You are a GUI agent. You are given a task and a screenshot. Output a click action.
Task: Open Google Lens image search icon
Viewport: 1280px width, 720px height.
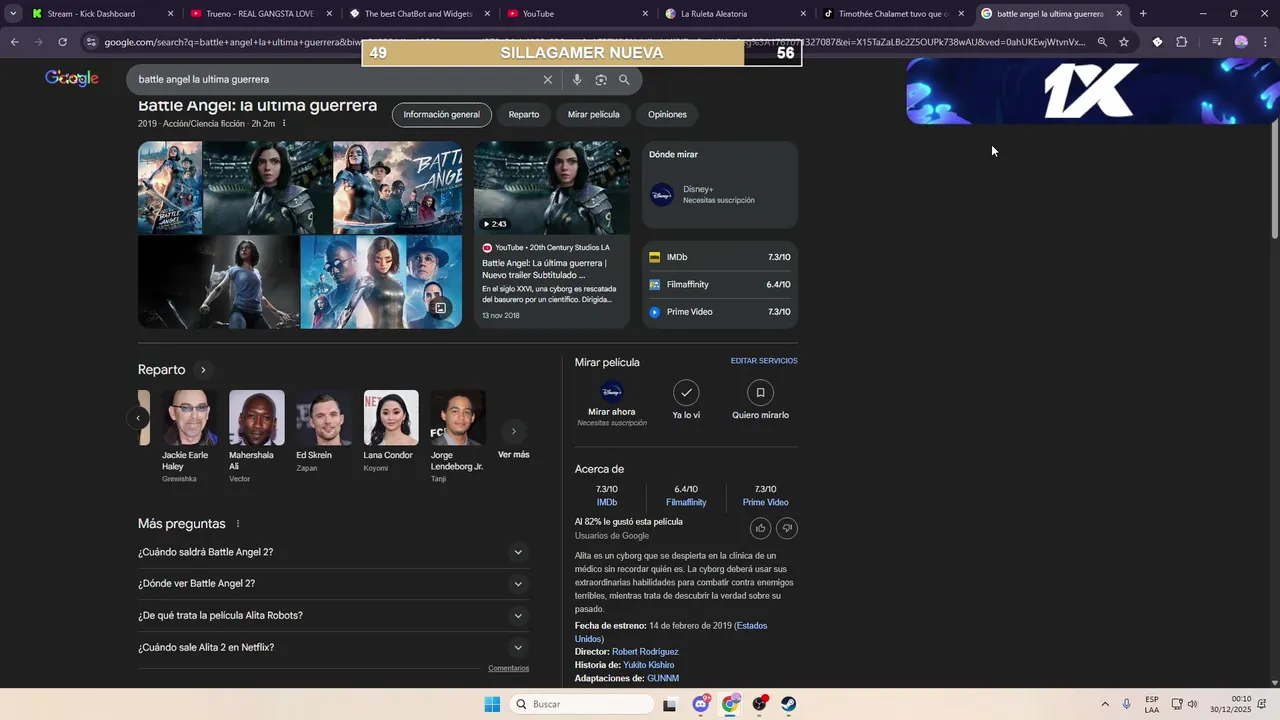click(x=601, y=79)
